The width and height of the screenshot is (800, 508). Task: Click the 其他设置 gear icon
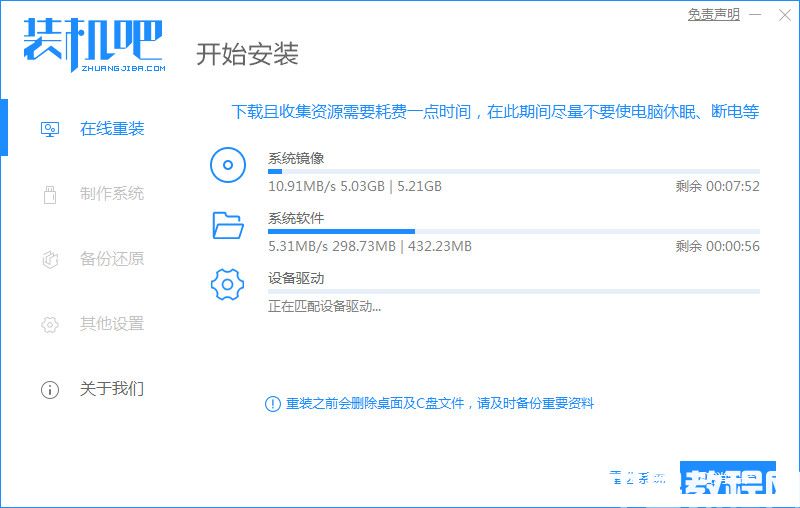[50, 324]
